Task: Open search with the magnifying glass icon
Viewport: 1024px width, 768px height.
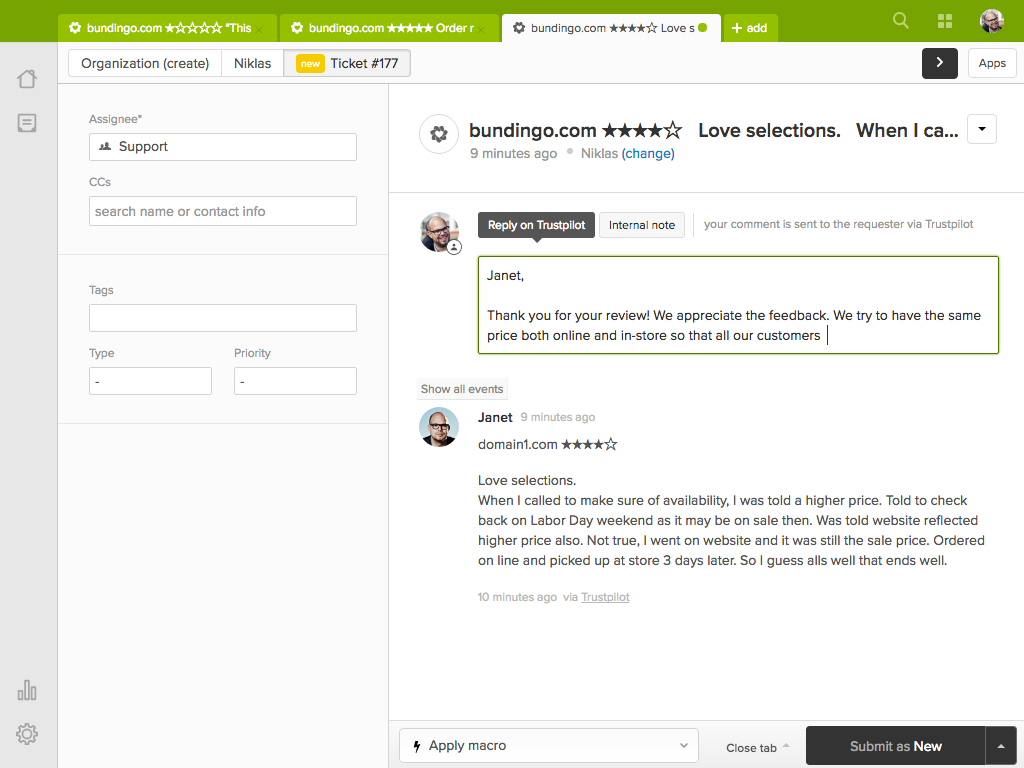Action: click(899, 20)
